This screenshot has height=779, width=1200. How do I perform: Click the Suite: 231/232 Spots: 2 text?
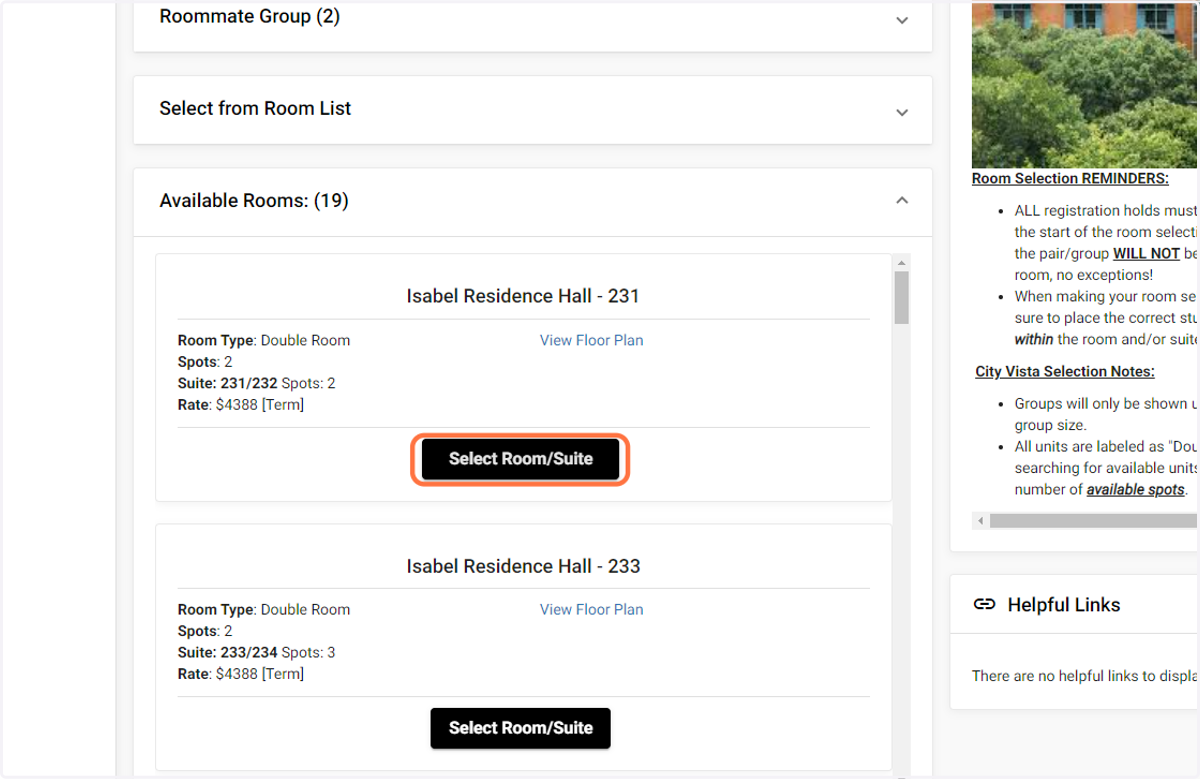coord(257,383)
